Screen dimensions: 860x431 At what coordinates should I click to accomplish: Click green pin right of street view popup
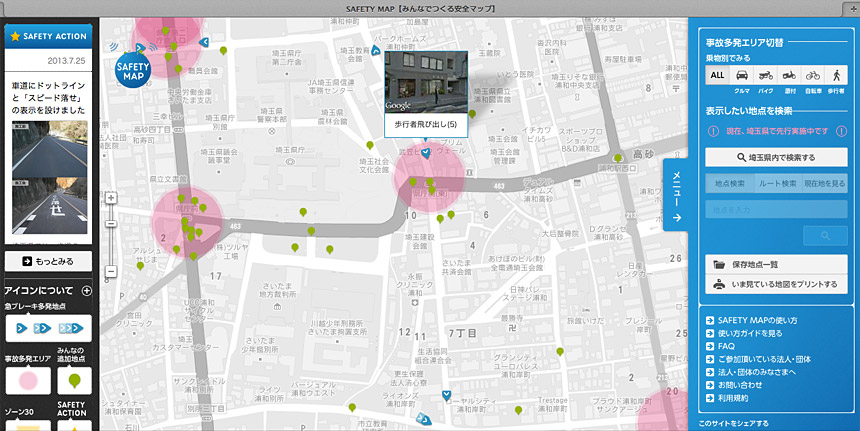coord(472,114)
